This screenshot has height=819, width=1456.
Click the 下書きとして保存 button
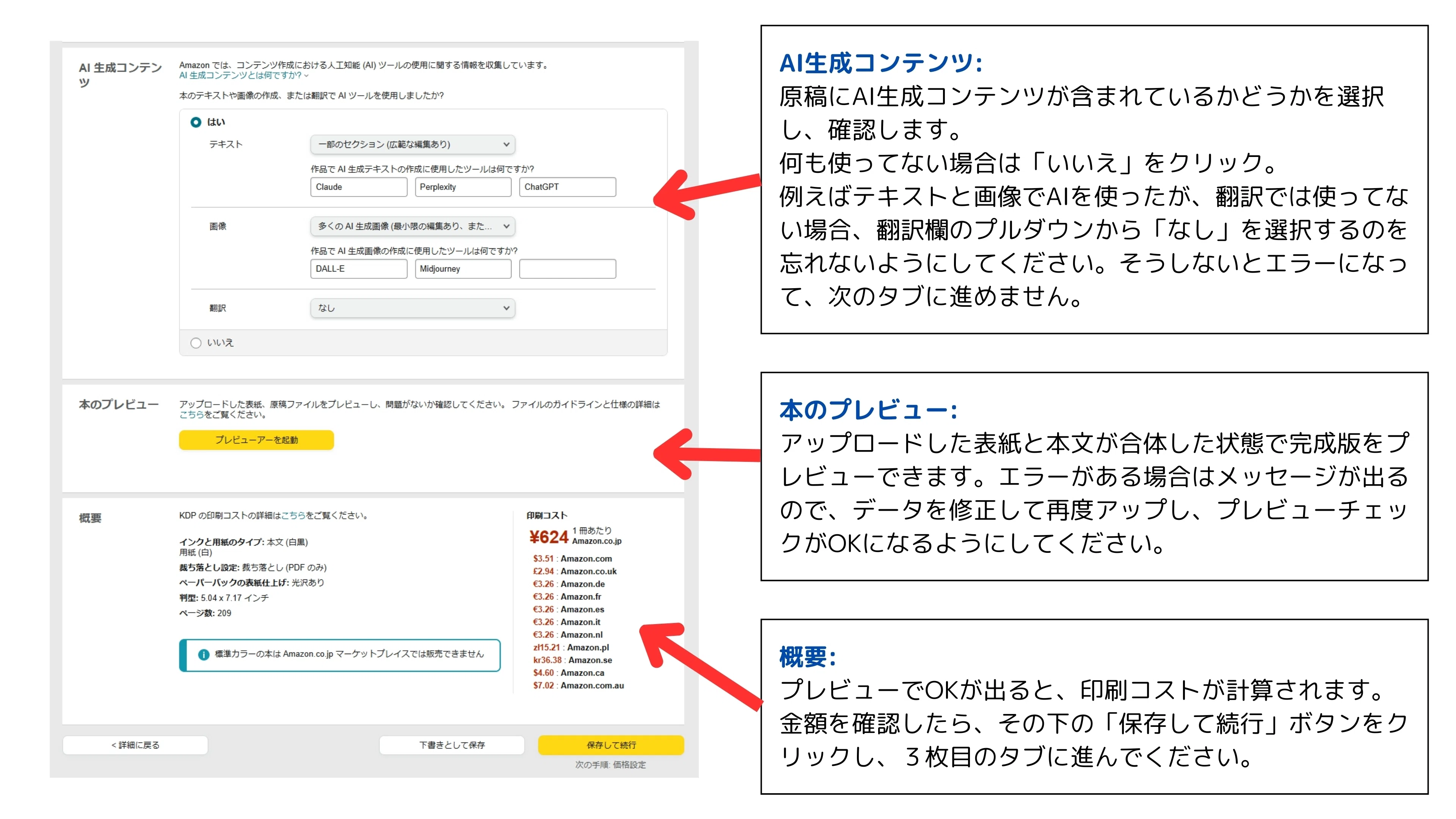[452, 745]
